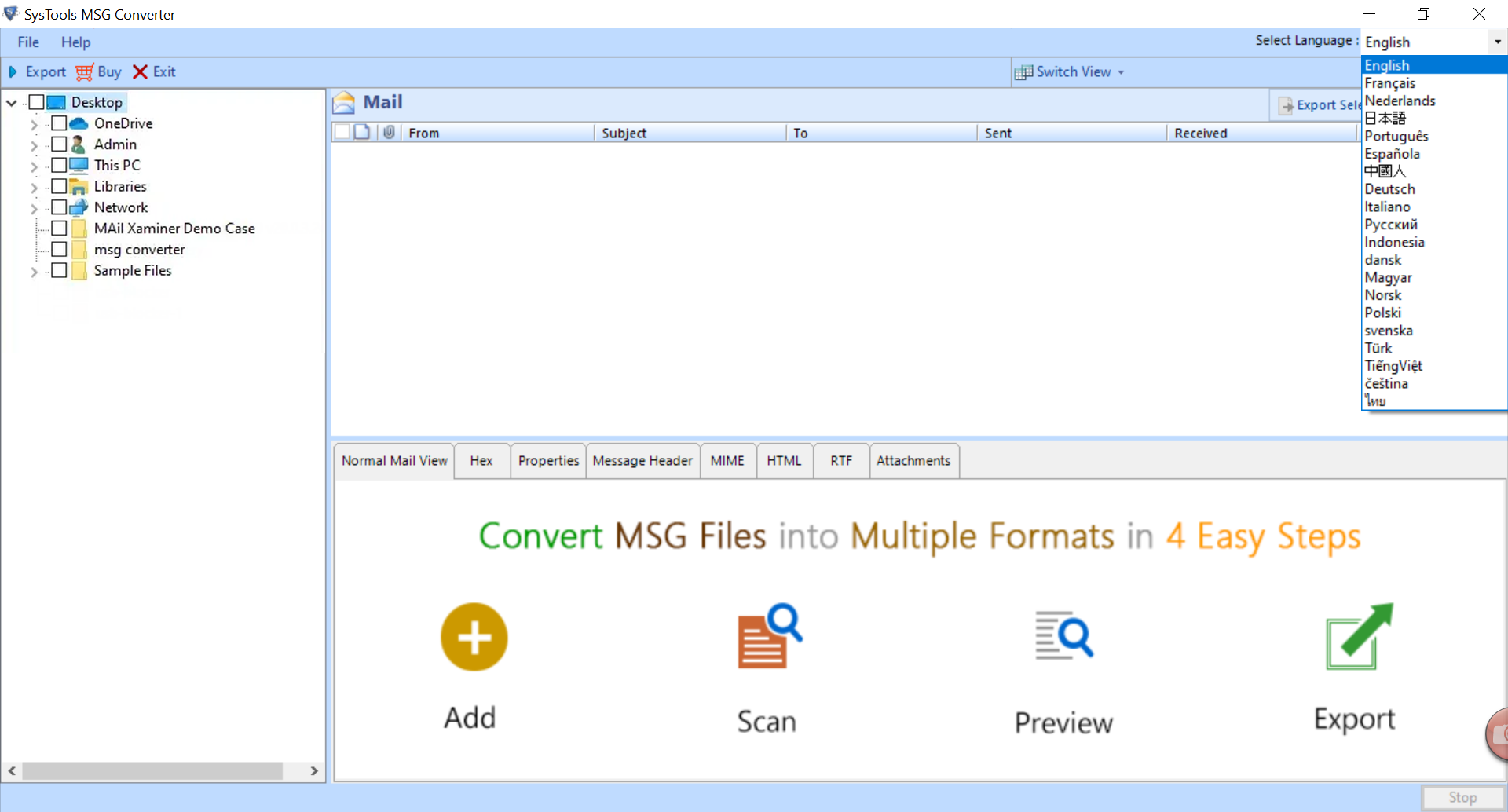Sort by the Subject column header
The image size is (1508, 812).
coord(690,133)
